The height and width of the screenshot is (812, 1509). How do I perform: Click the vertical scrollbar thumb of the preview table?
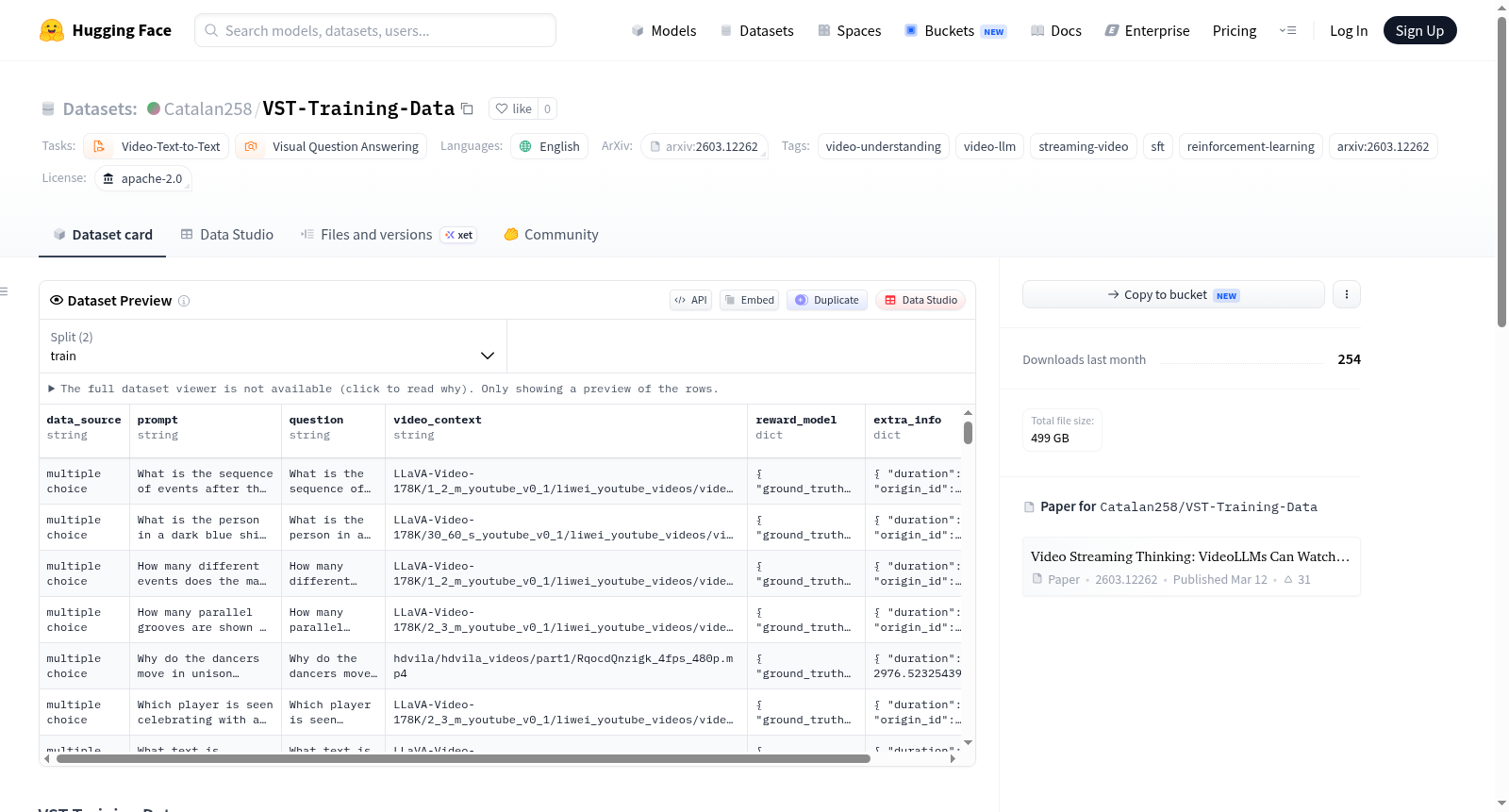pyautogui.click(x=968, y=433)
